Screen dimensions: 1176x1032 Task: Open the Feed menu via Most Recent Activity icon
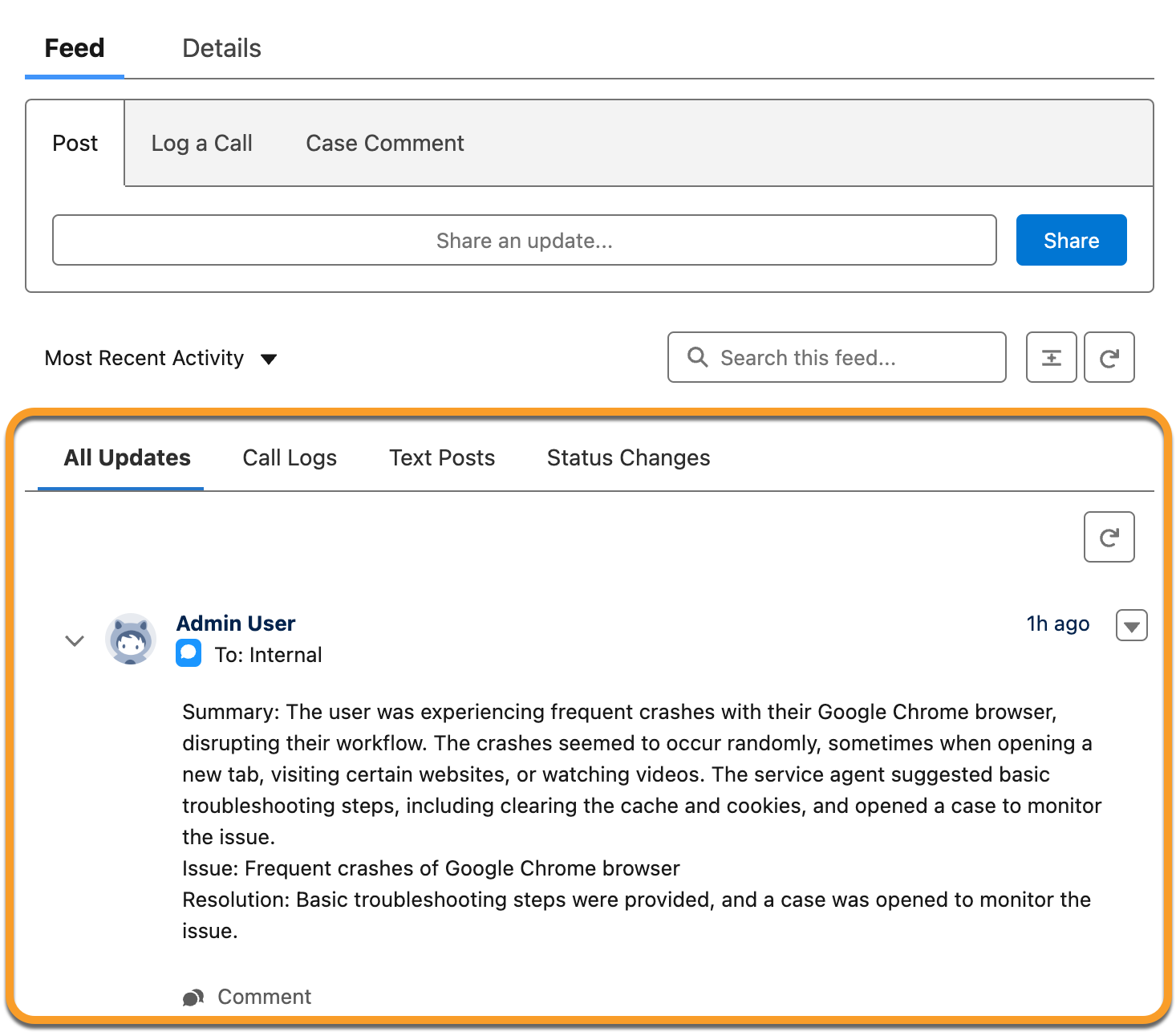click(x=269, y=359)
